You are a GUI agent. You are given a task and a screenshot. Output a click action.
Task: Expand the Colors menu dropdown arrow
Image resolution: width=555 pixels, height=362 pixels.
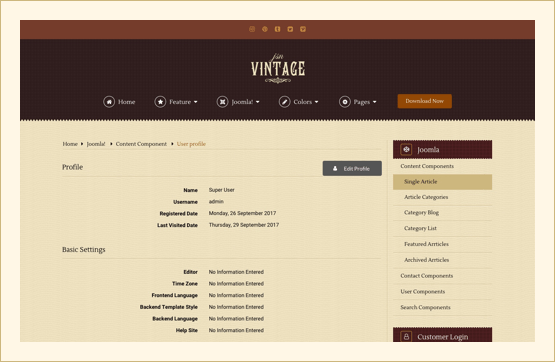pyautogui.click(x=316, y=102)
